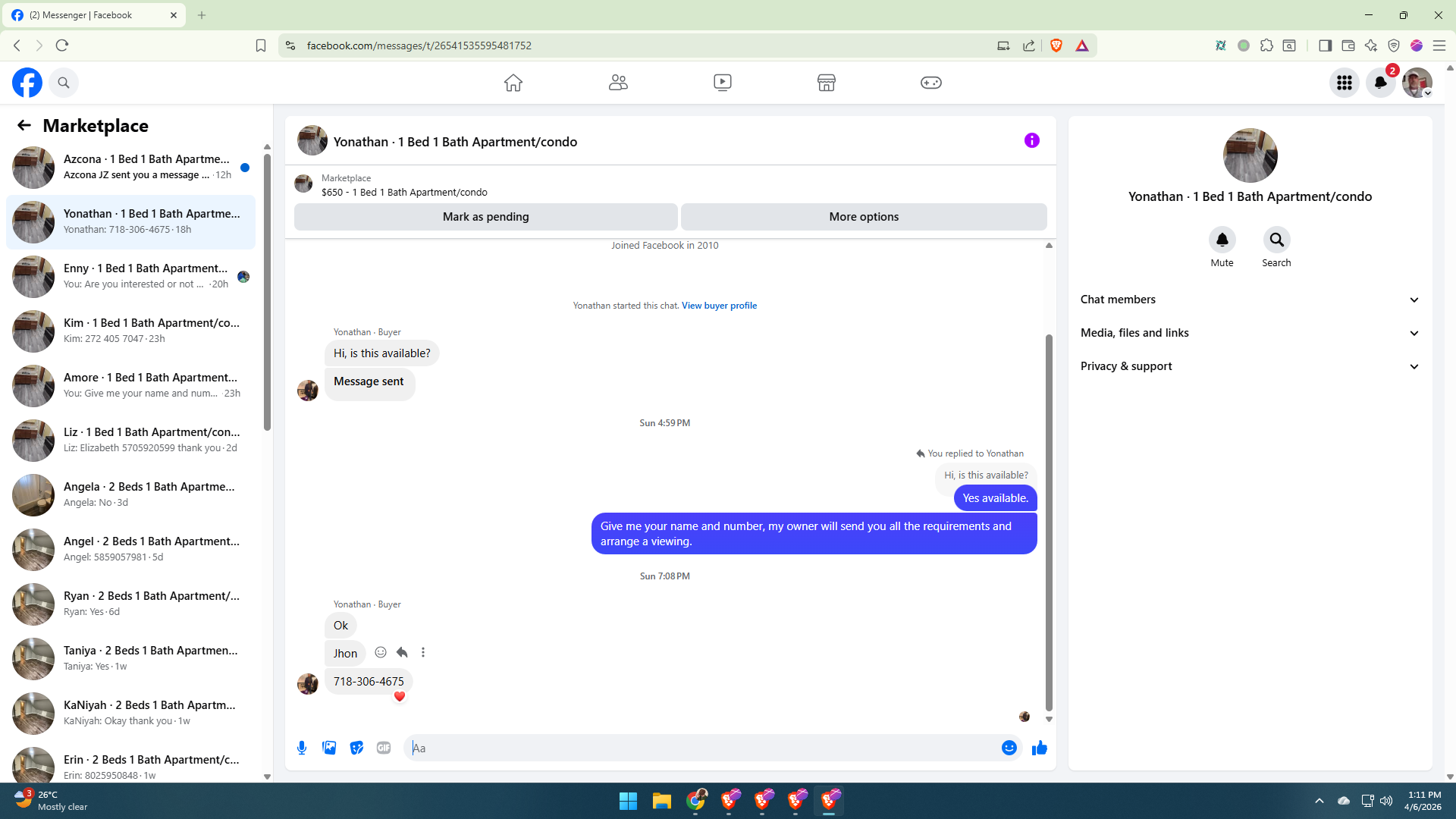
Task: Open Gaming controller icon
Action: [x=931, y=83]
